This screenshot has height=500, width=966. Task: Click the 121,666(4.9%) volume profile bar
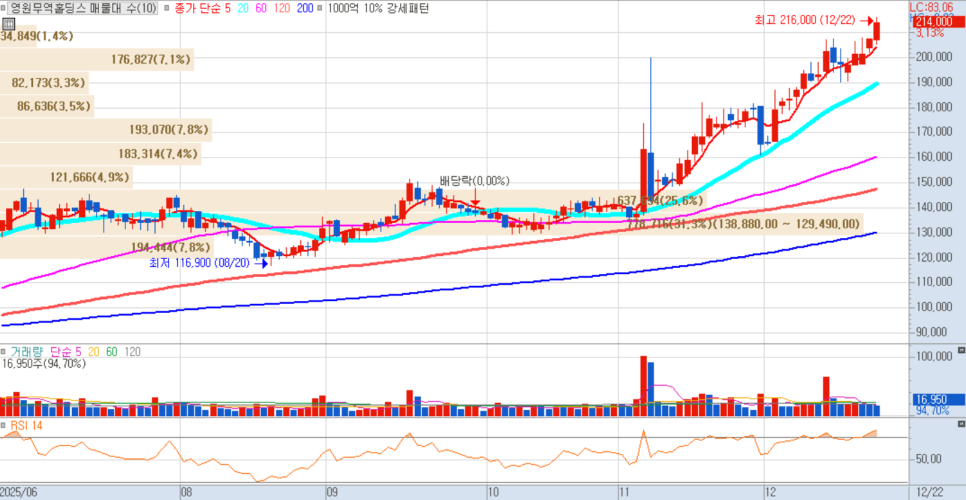67,177
